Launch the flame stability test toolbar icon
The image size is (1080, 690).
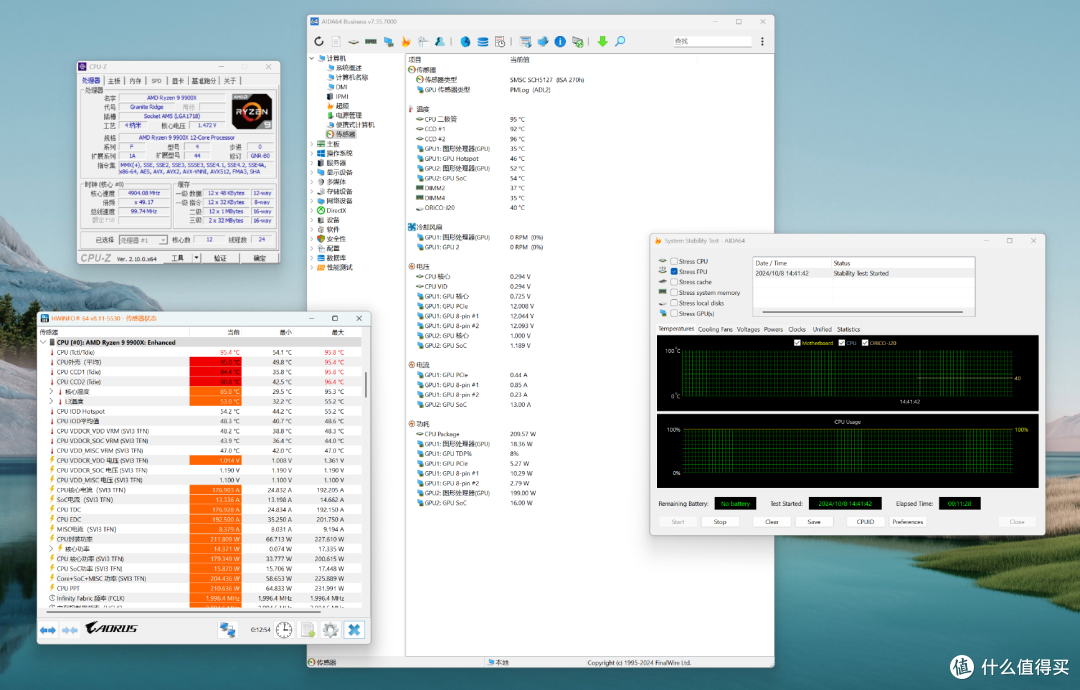[406, 41]
